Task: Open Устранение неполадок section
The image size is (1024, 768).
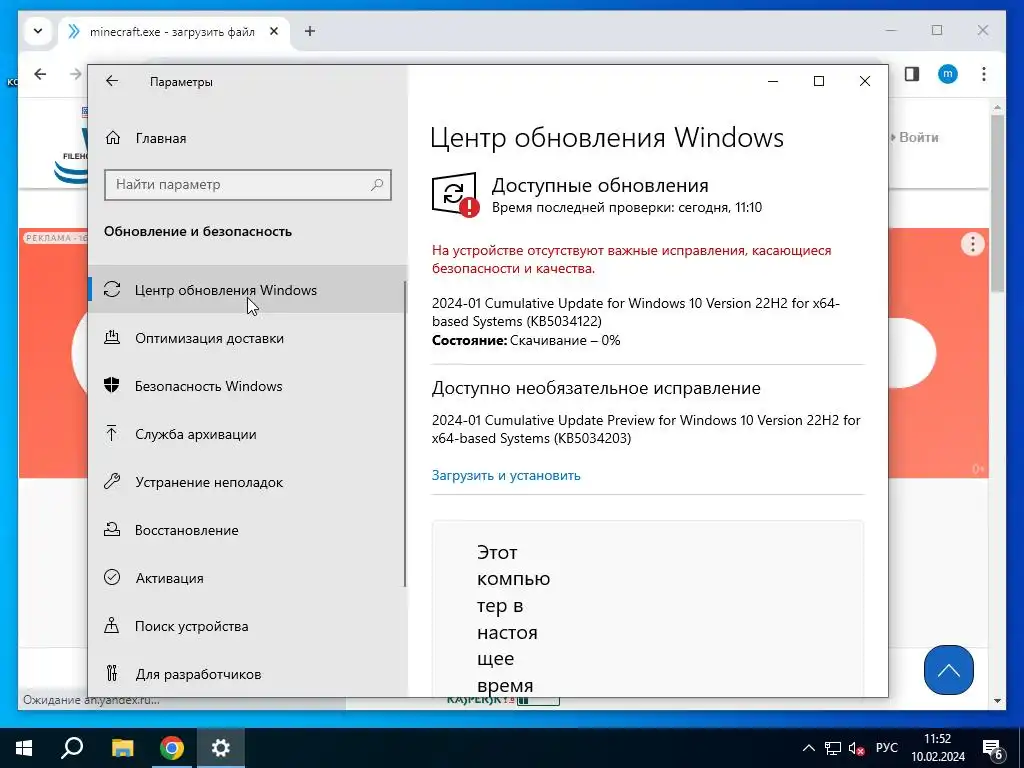Action: 247,482
